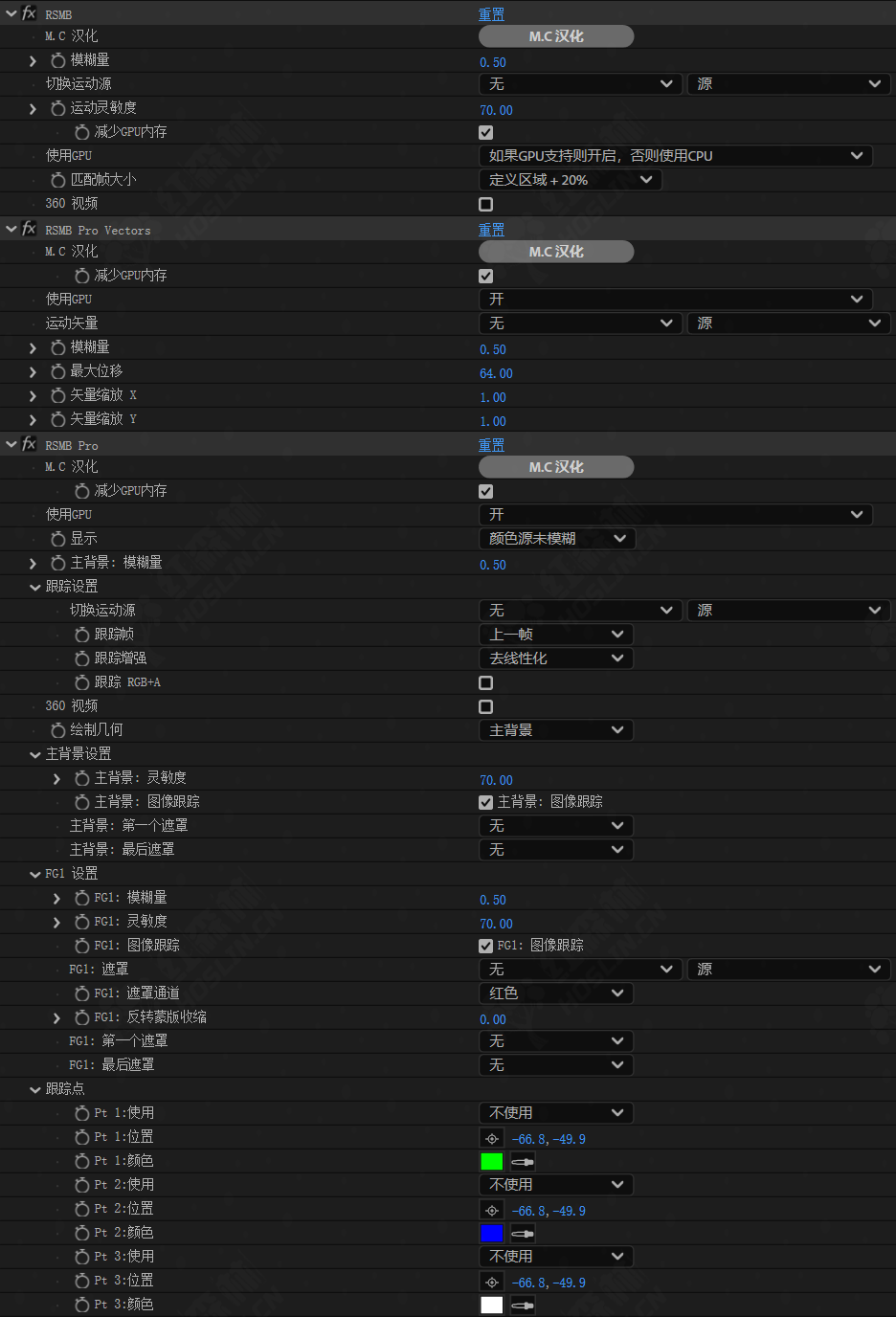This screenshot has height=1317, width=896.
Task: Click stopwatch for 矢量缩放 Y
Action: (x=58, y=419)
